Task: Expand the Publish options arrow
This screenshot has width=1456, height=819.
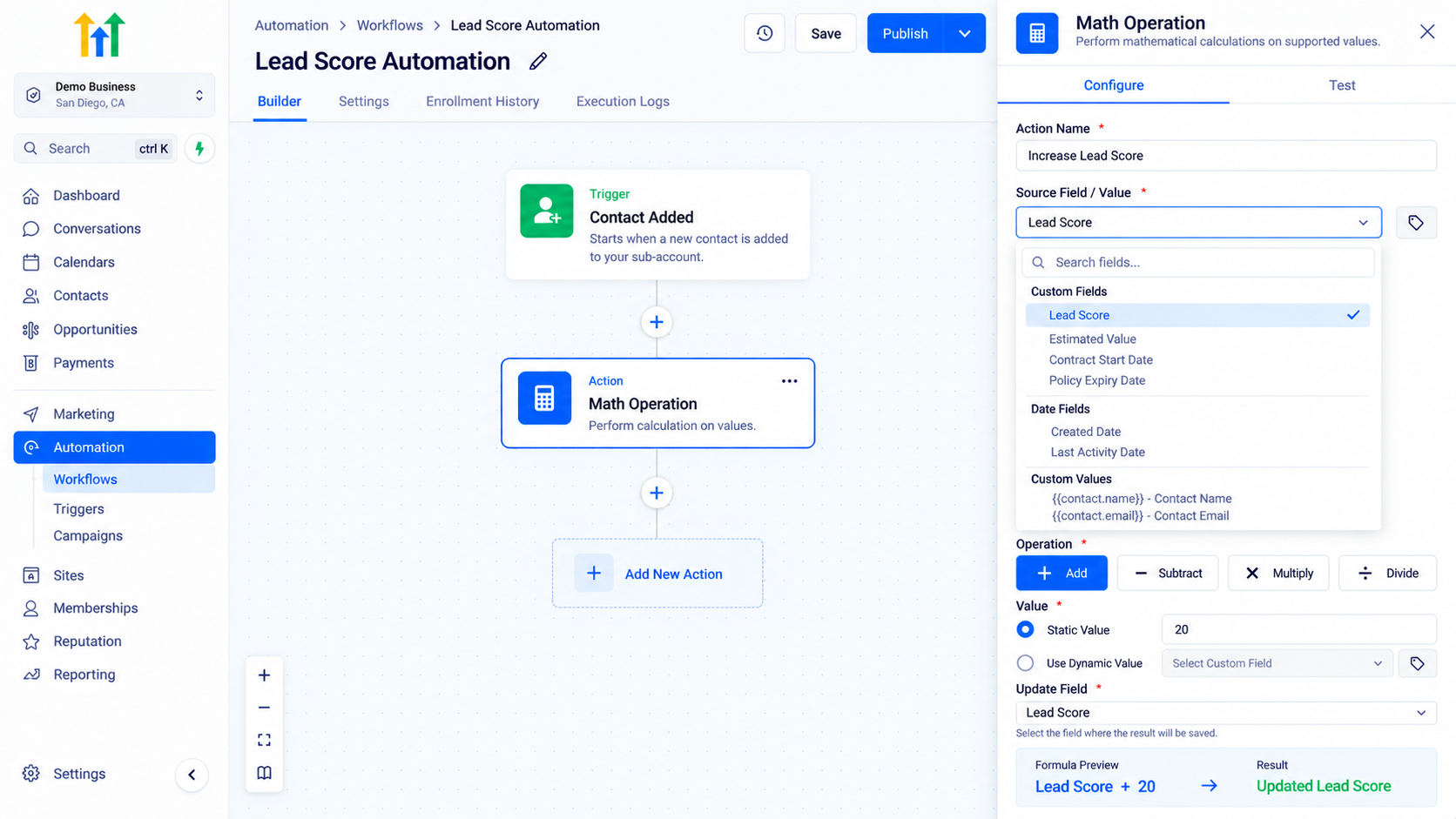Action: point(964,33)
